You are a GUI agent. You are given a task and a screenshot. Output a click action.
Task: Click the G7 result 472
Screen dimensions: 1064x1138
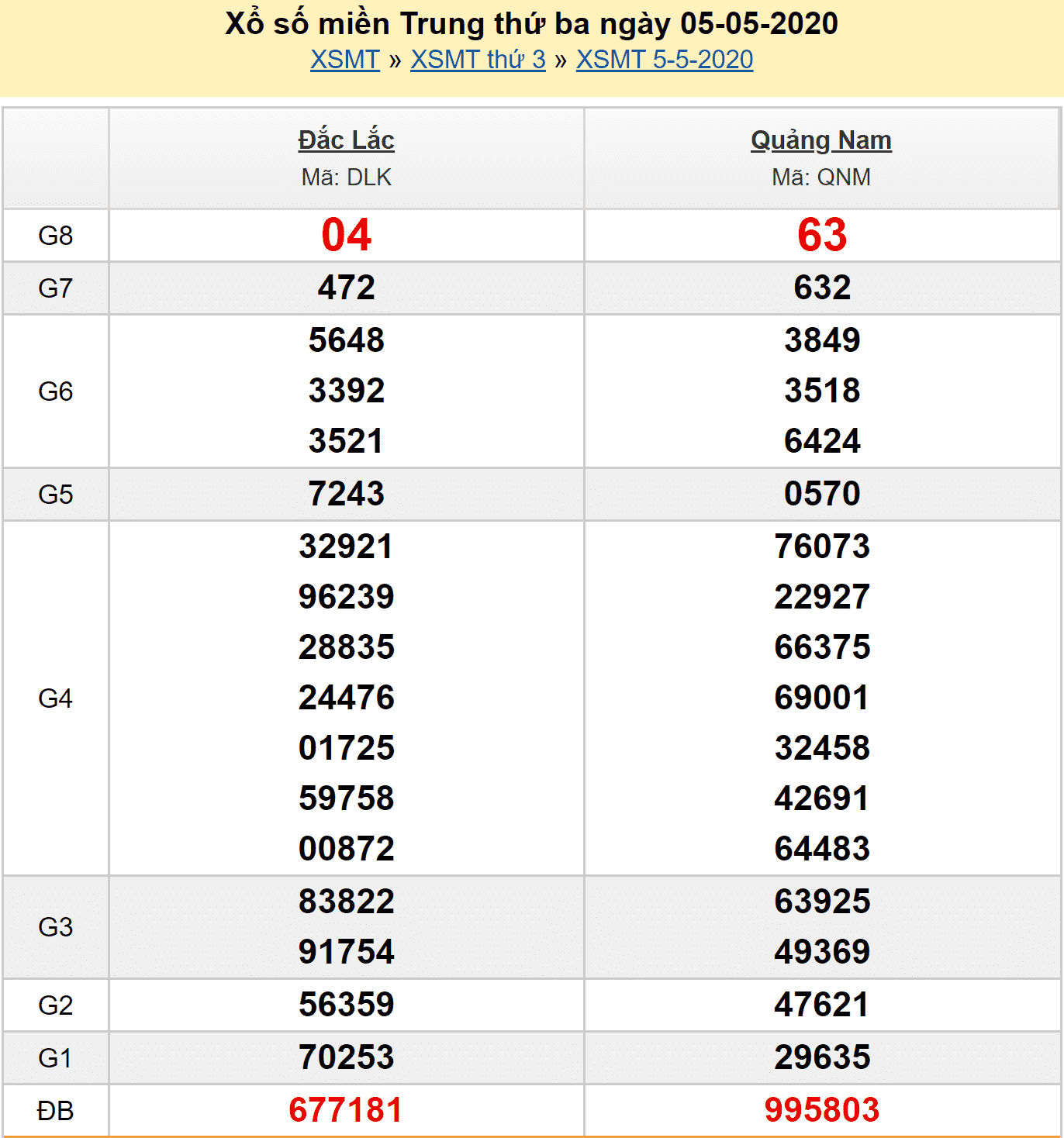(x=347, y=288)
